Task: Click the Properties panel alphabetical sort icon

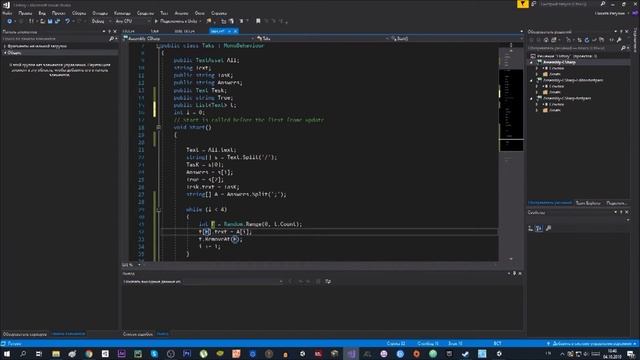Action: pyautogui.click(x=539, y=229)
